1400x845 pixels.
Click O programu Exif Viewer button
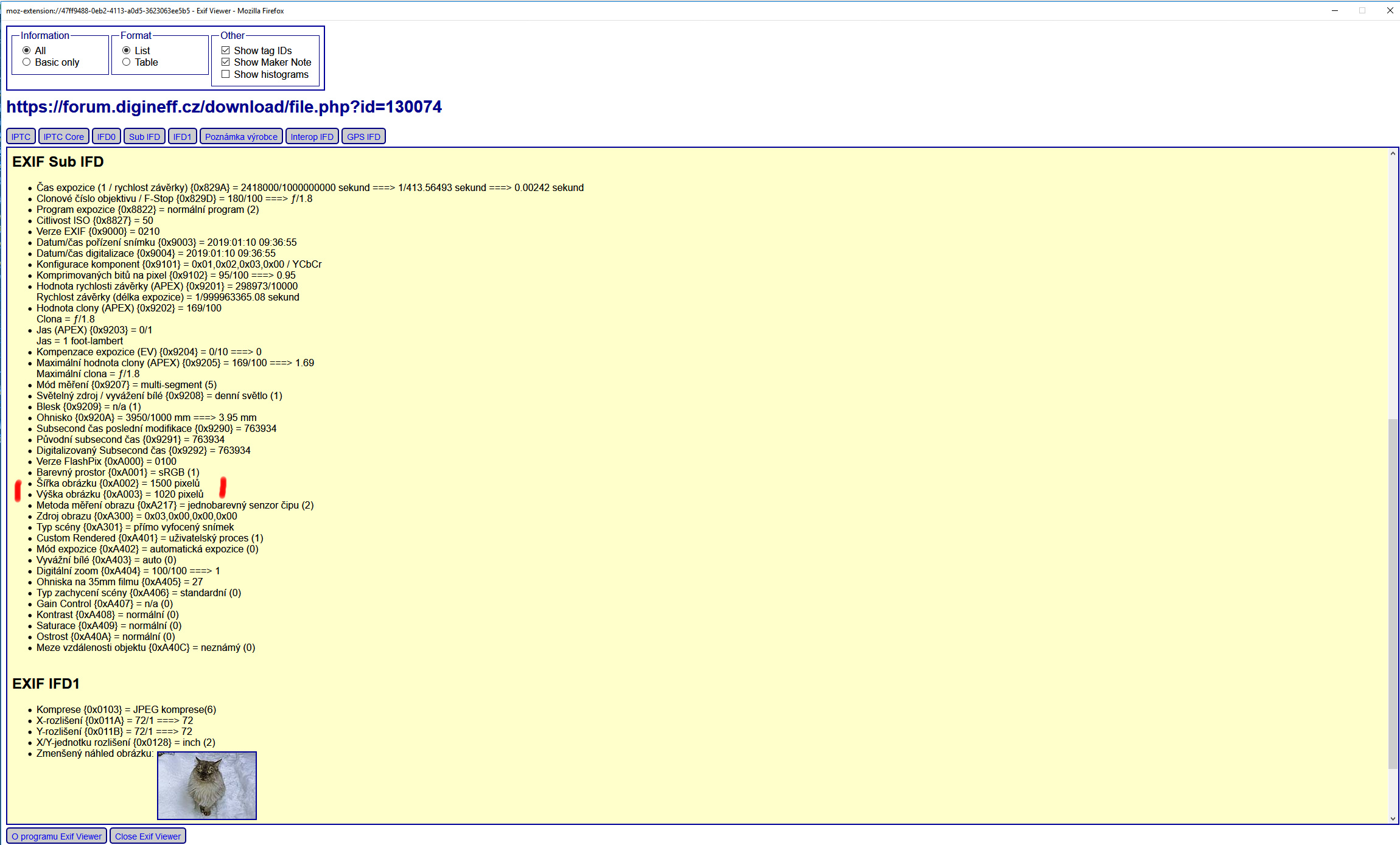pyautogui.click(x=57, y=836)
